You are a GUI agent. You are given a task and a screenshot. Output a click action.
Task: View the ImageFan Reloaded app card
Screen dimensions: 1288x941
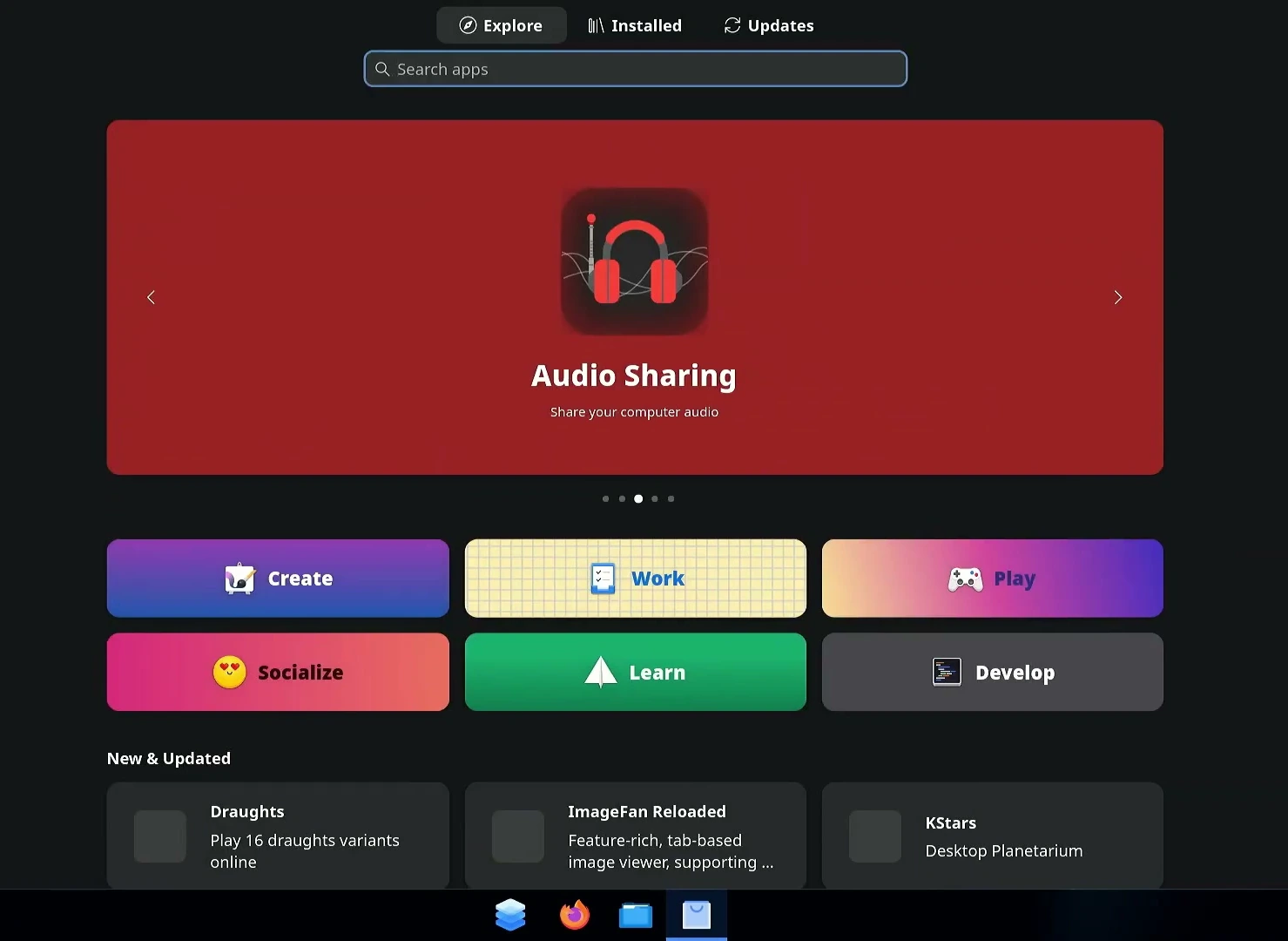[x=636, y=836]
